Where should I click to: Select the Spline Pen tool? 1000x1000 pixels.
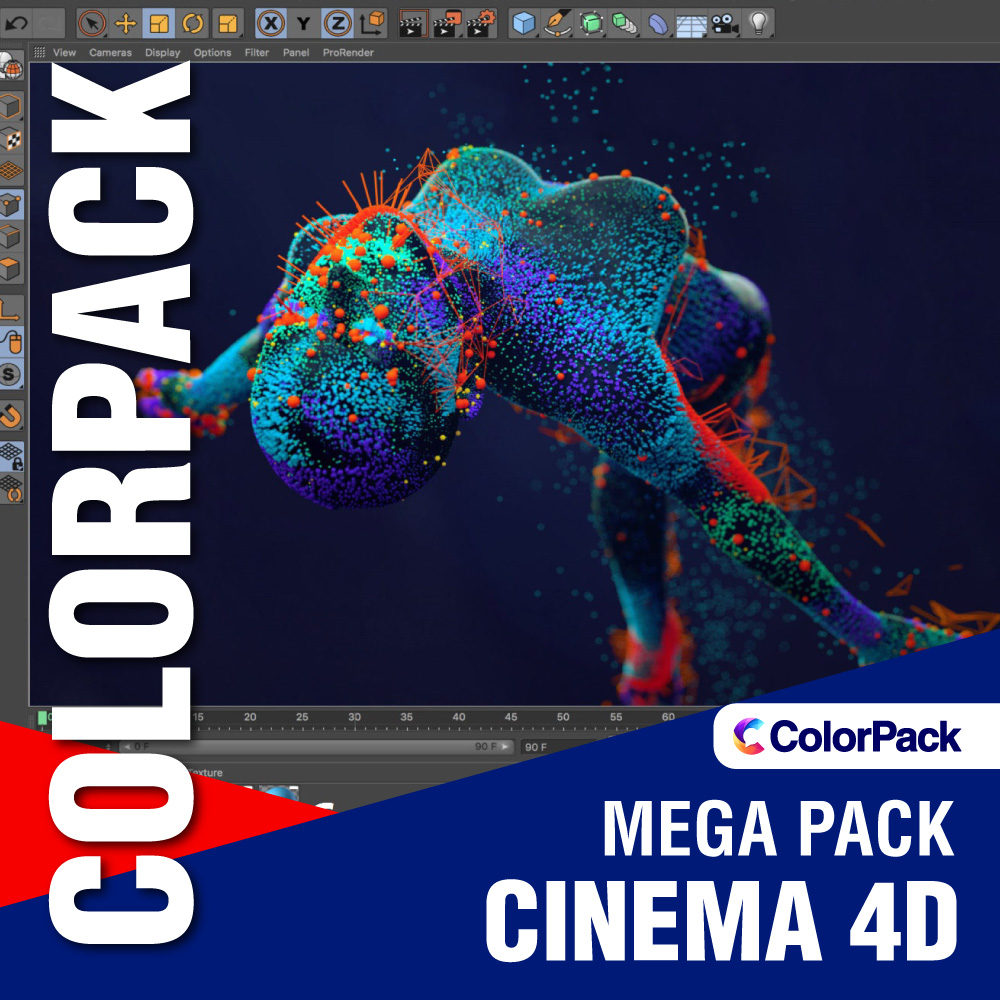point(557,22)
